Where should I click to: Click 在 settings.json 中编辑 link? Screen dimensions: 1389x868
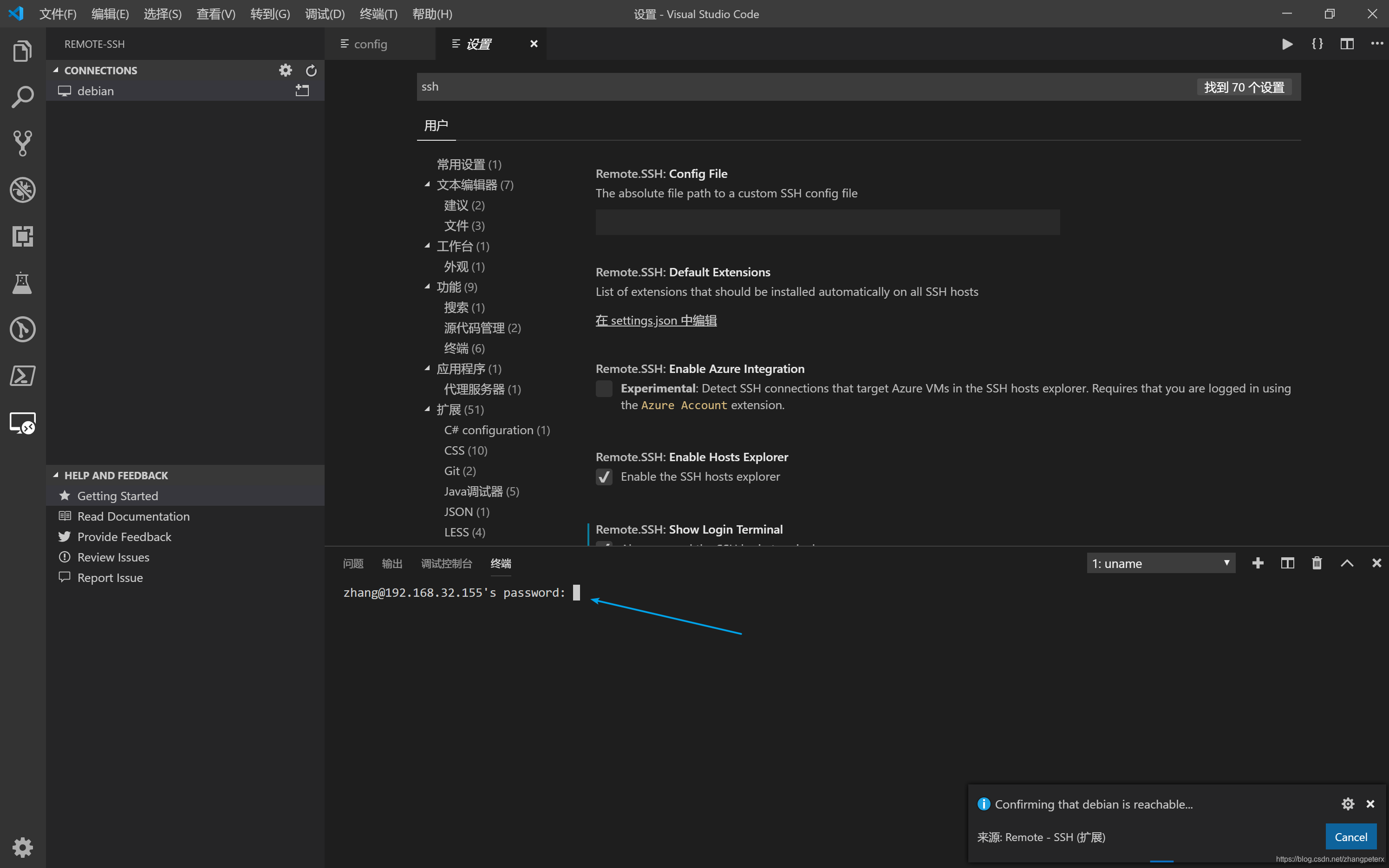[x=656, y=320]
